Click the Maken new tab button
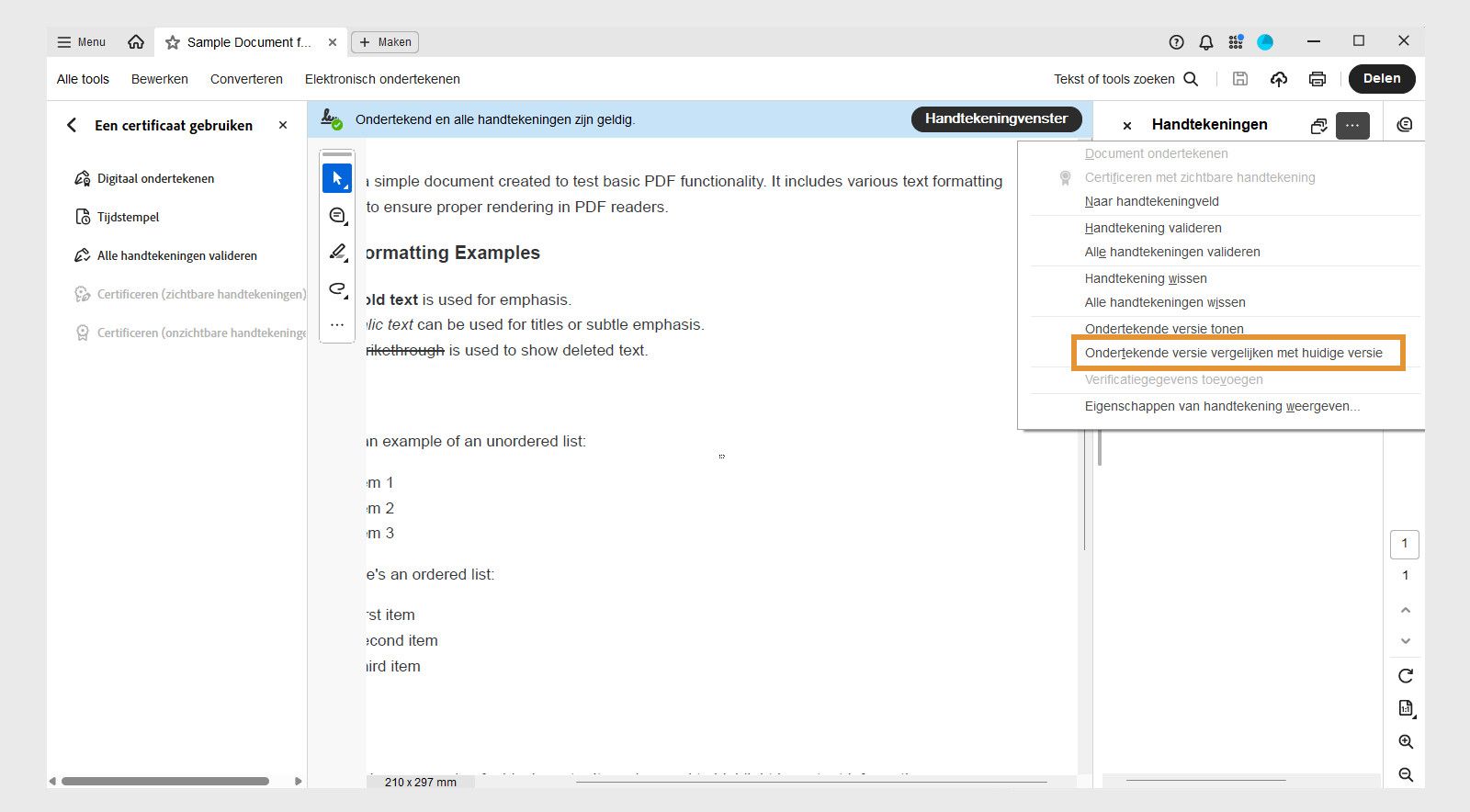1470x812 pixels. click(x=385, y=42)
